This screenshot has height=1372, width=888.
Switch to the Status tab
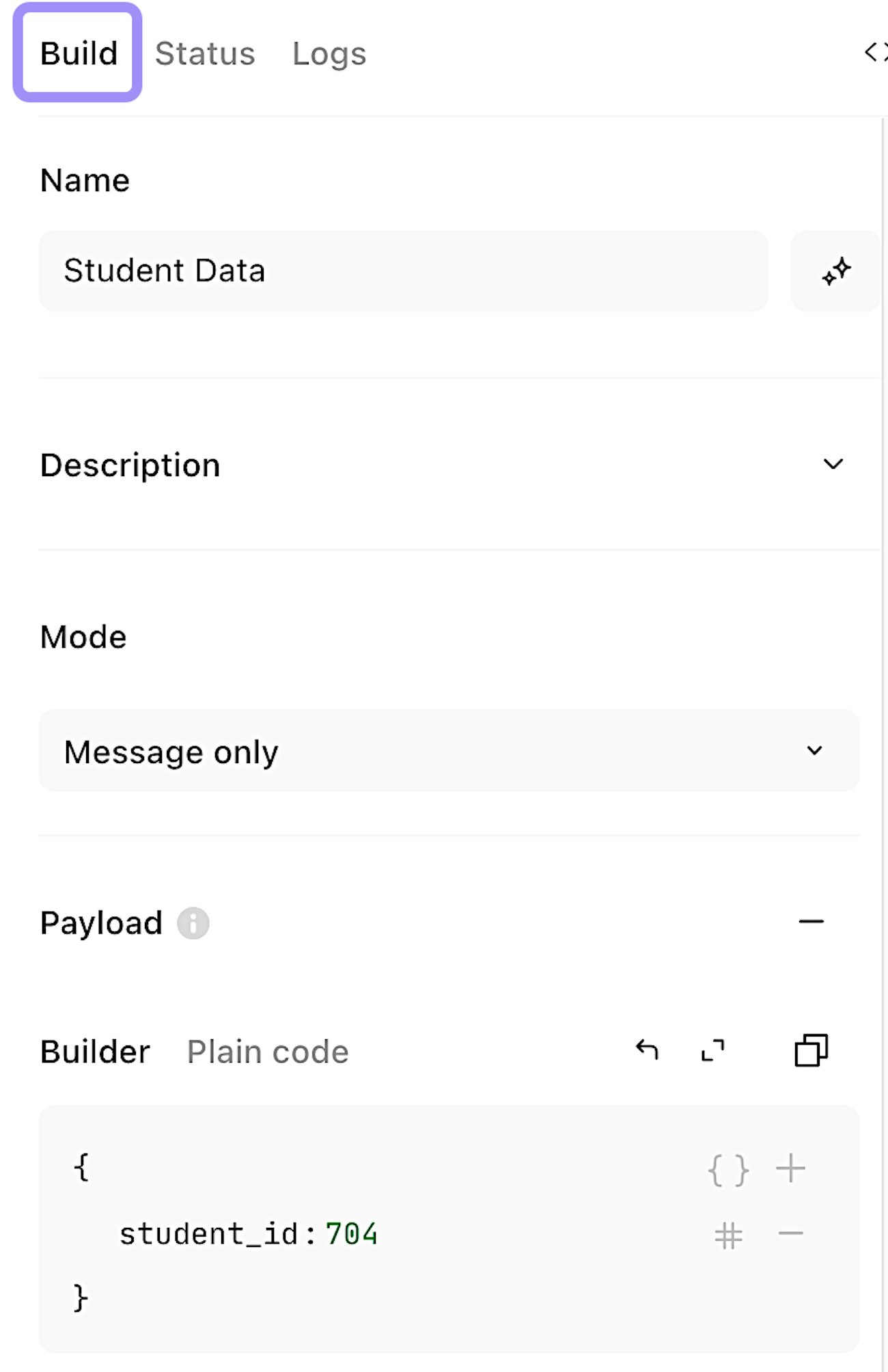pos(205,53)
